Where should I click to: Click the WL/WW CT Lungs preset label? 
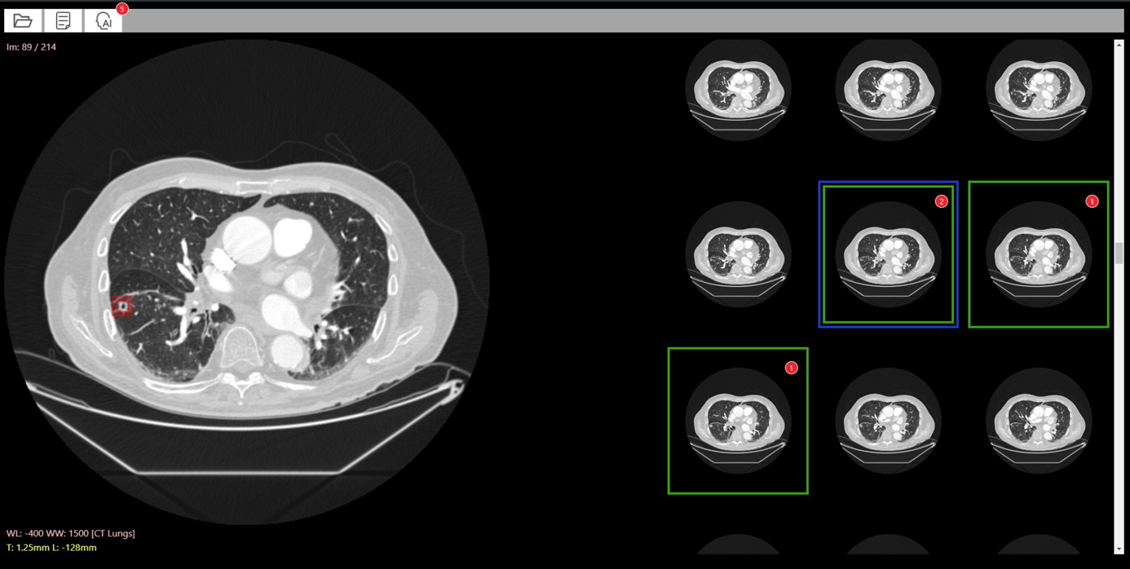71,534
